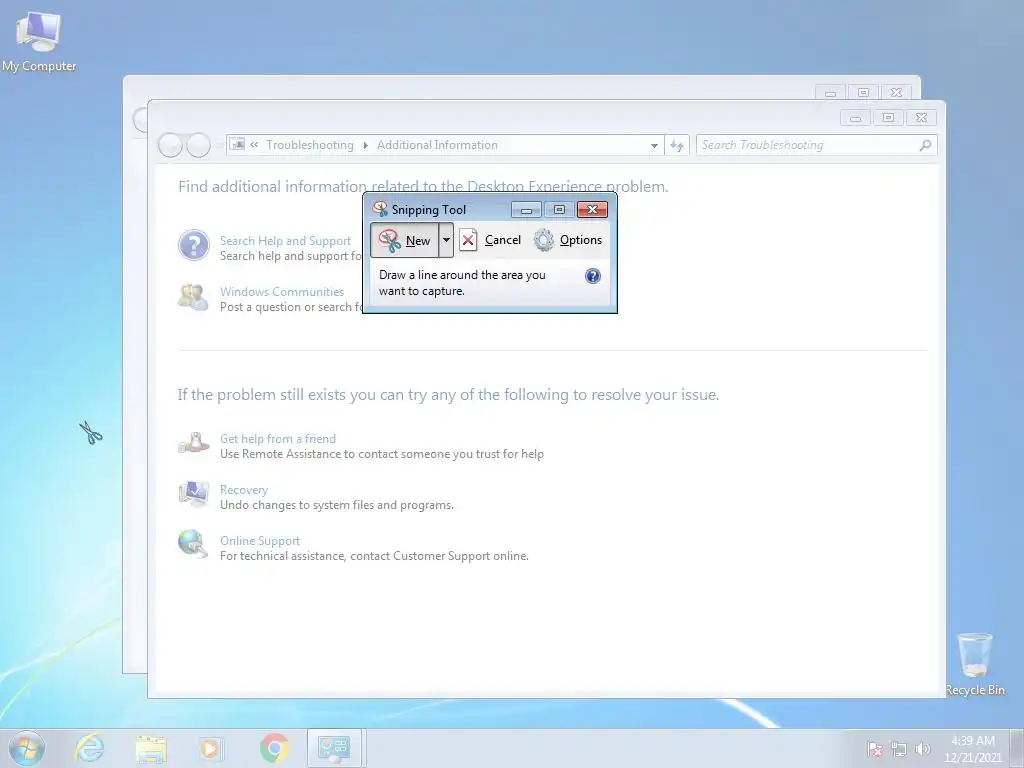Open the New snip type dropdown arrow
This screenshot has height=768, width=1024.
pyautogui.click(x=446, y=240)
